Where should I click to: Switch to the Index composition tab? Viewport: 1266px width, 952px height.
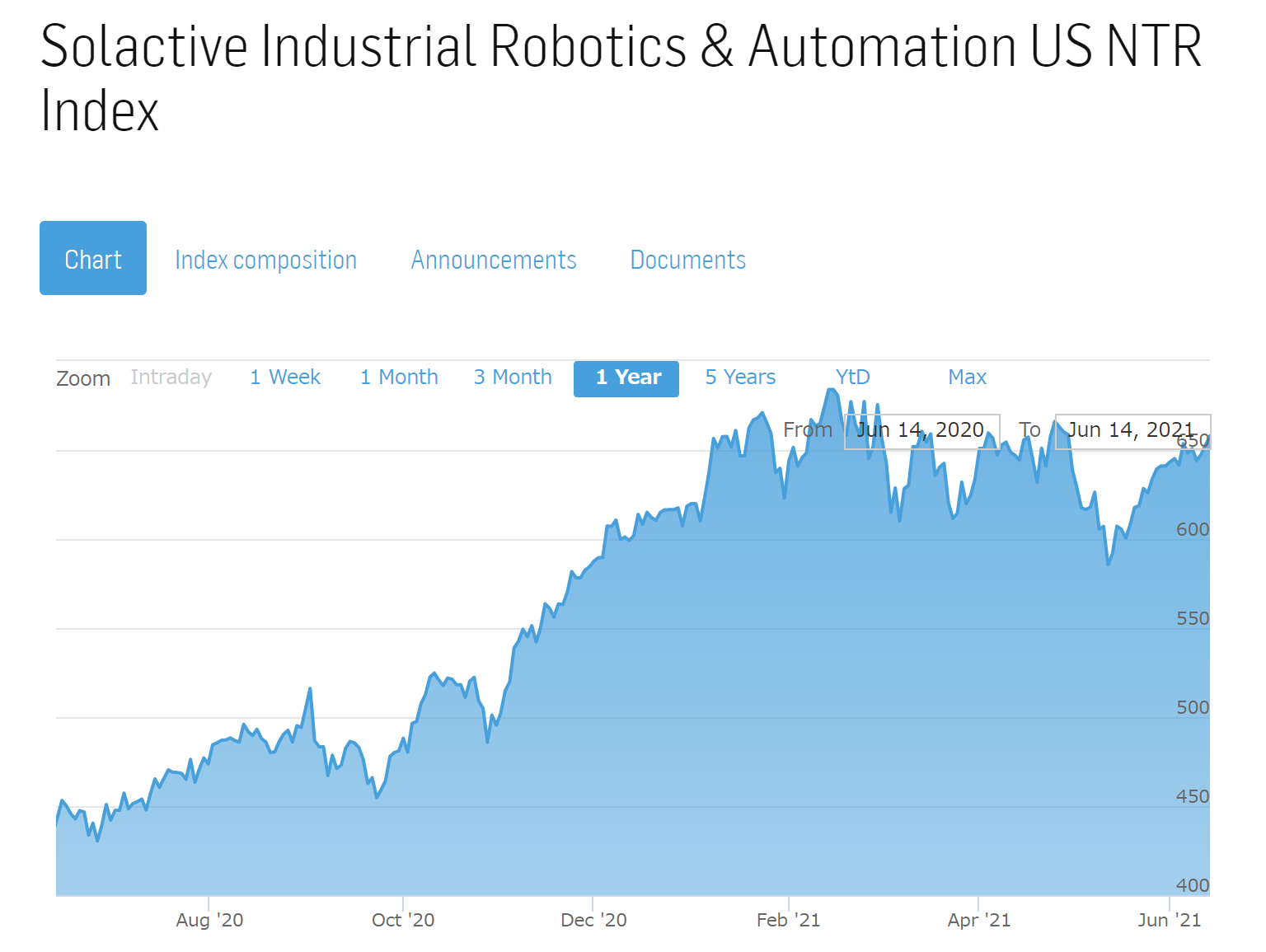click(x=265, y=259)
